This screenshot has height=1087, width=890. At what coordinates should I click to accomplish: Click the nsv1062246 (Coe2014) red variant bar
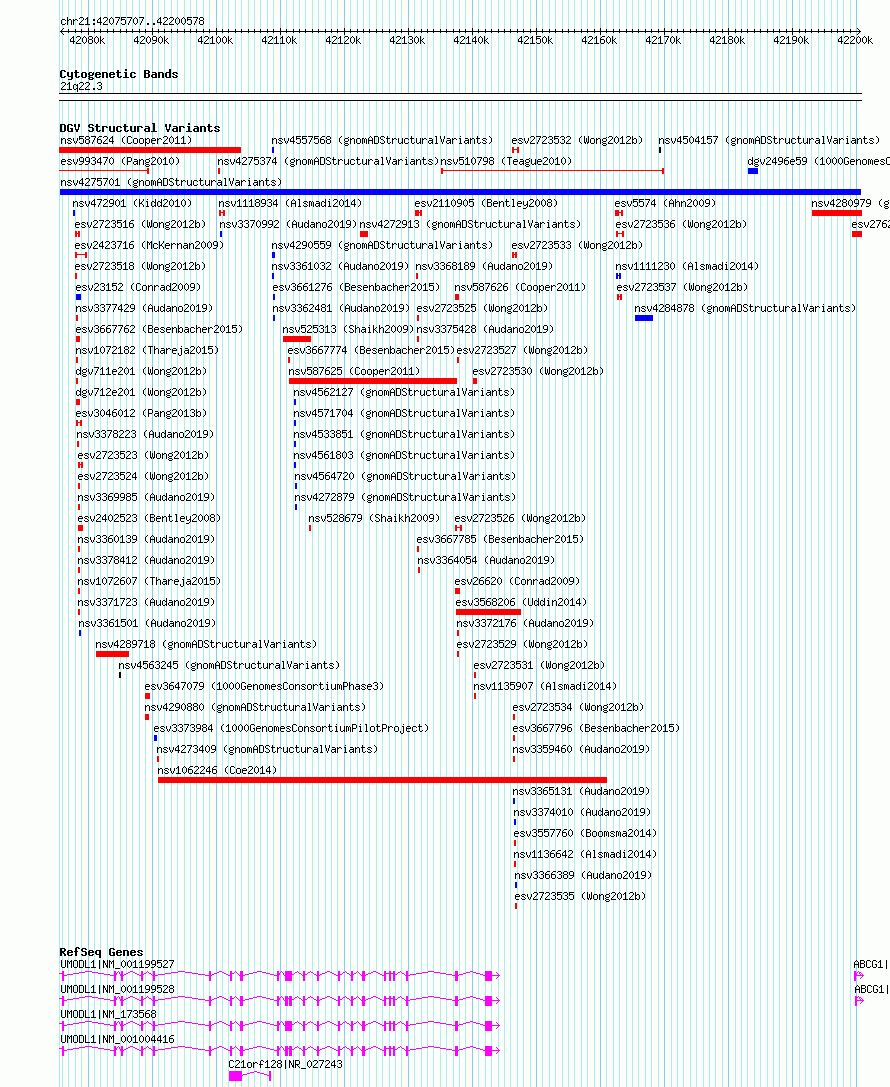(x=382, y=780)
